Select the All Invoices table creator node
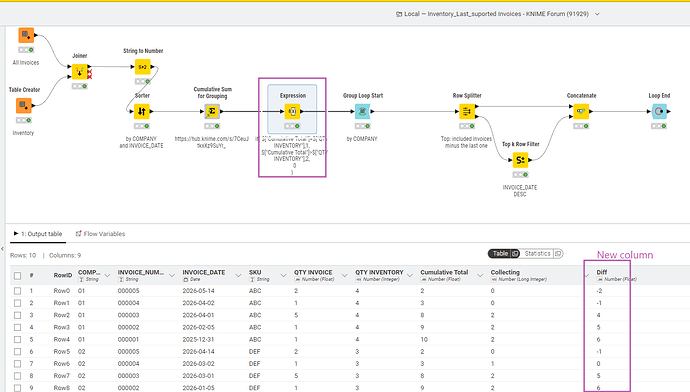The height and width of the screenshot is (392, 690). pyautogui.click(x=26, y=35)
